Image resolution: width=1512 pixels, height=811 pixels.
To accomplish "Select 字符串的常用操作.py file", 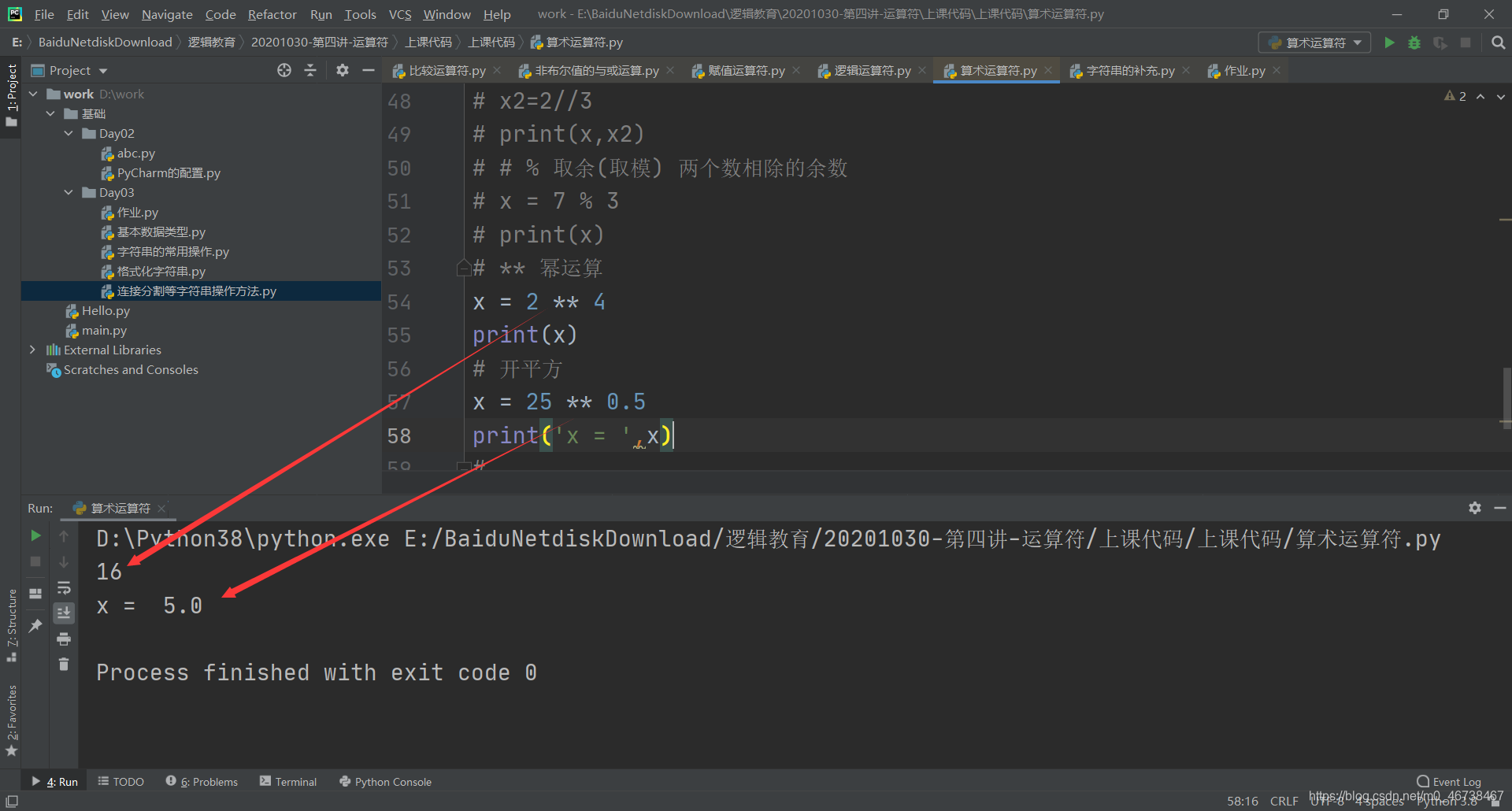I will pyautogui.click(x=165, y=251).
